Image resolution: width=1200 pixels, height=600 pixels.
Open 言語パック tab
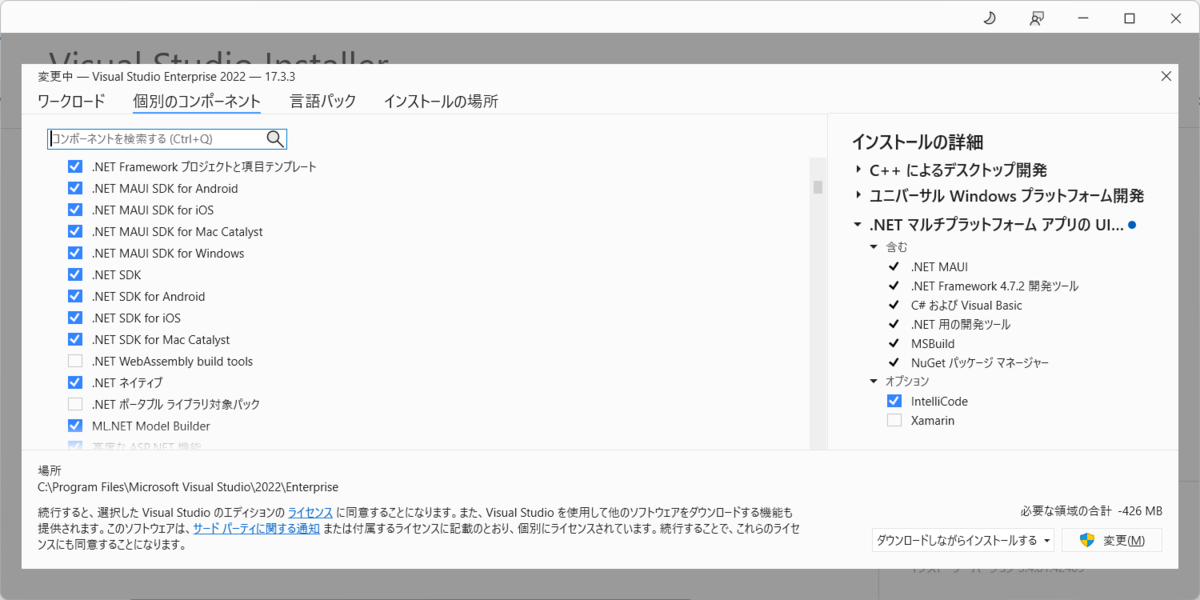(x=323, y=101)
